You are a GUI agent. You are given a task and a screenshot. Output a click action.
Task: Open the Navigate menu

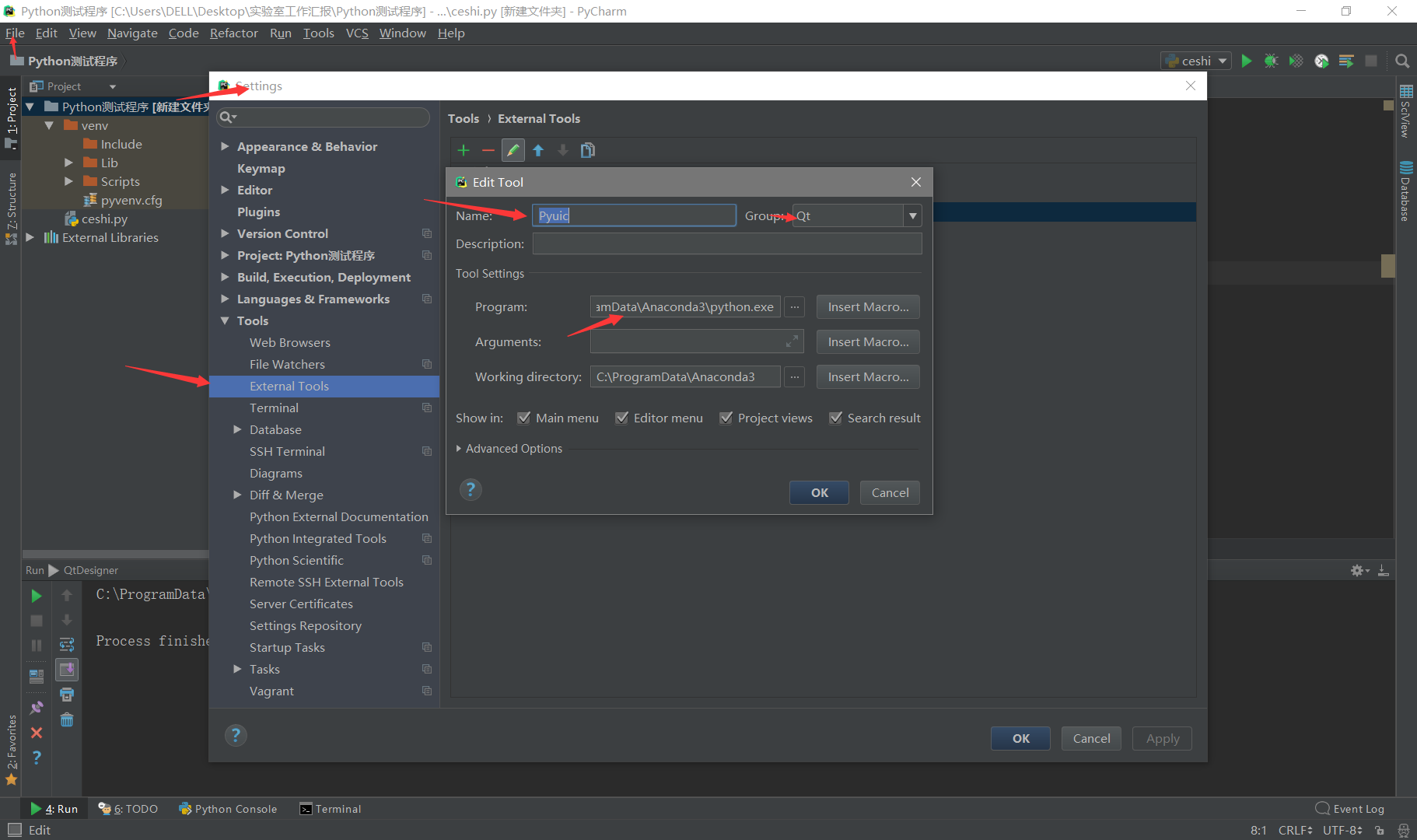pos(132,33)
